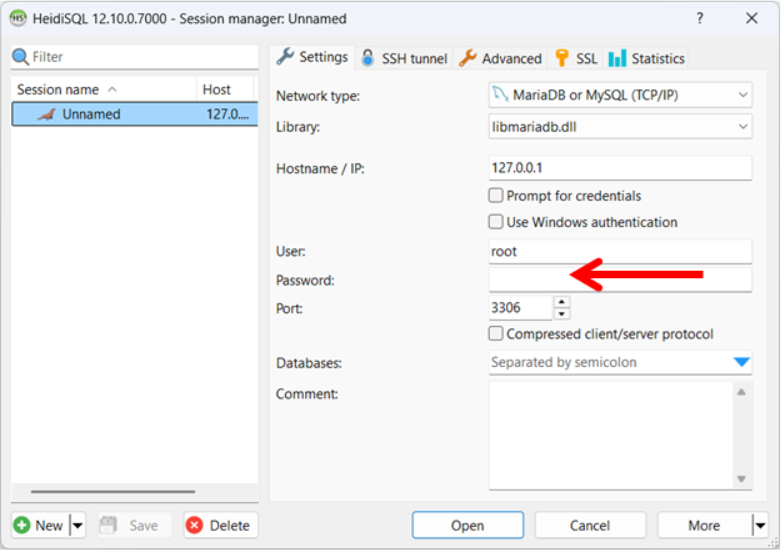This screenshot has width=781, height=550.
Task: Delete the selected session
Action: (220, 525)
